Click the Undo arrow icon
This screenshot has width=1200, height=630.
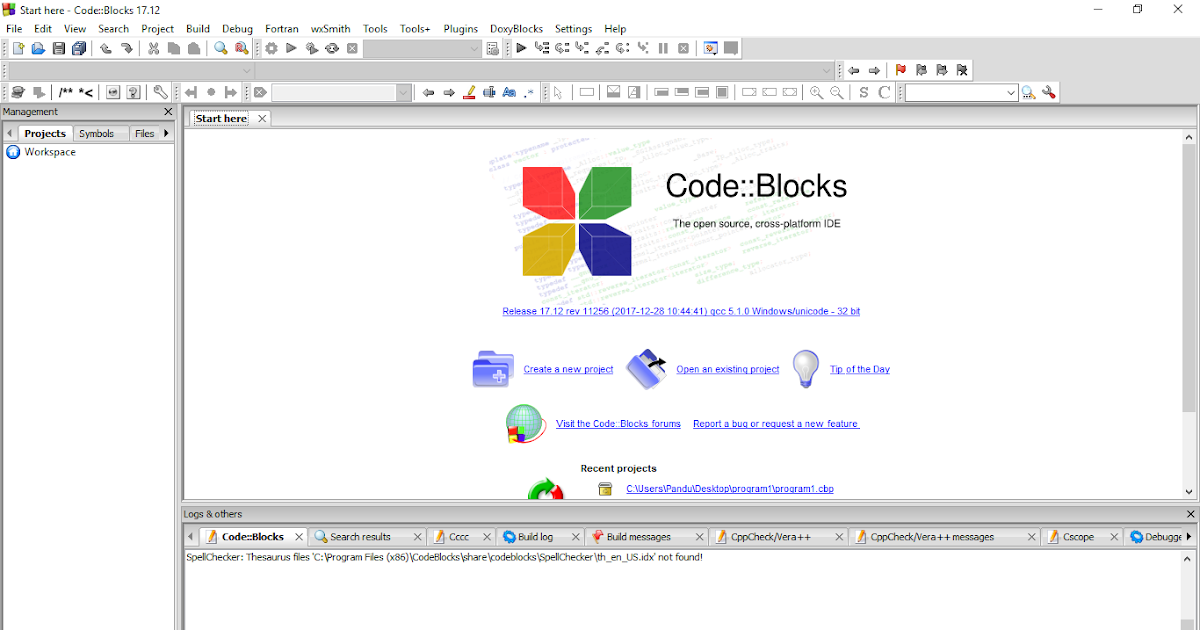tap(105, 48)
